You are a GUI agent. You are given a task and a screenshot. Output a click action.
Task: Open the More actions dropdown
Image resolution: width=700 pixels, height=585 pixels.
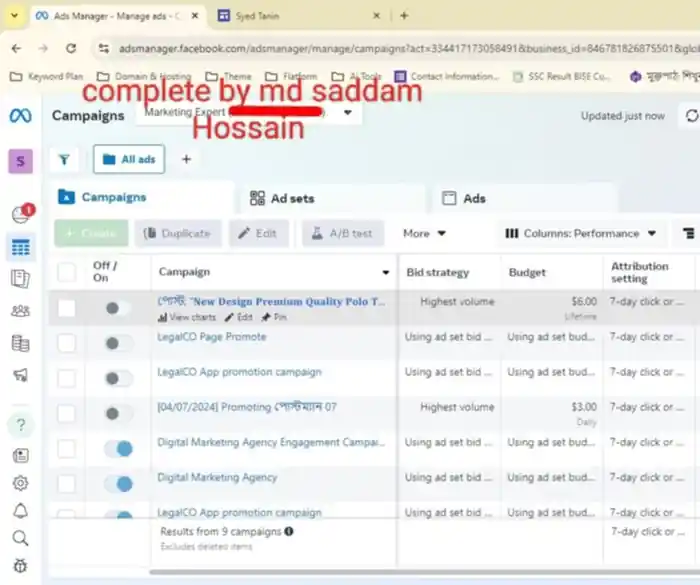pos(424,233)
